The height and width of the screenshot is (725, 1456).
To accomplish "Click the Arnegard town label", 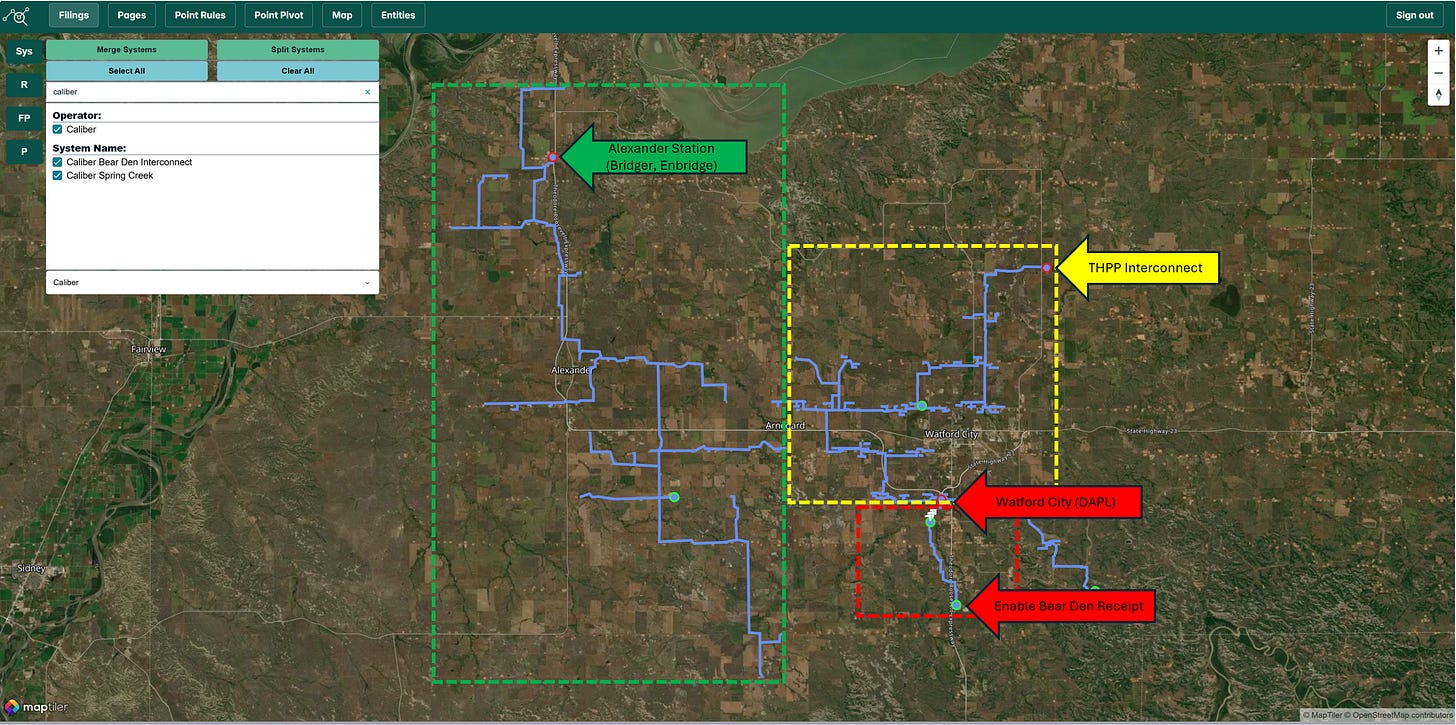I will [785, 425].
